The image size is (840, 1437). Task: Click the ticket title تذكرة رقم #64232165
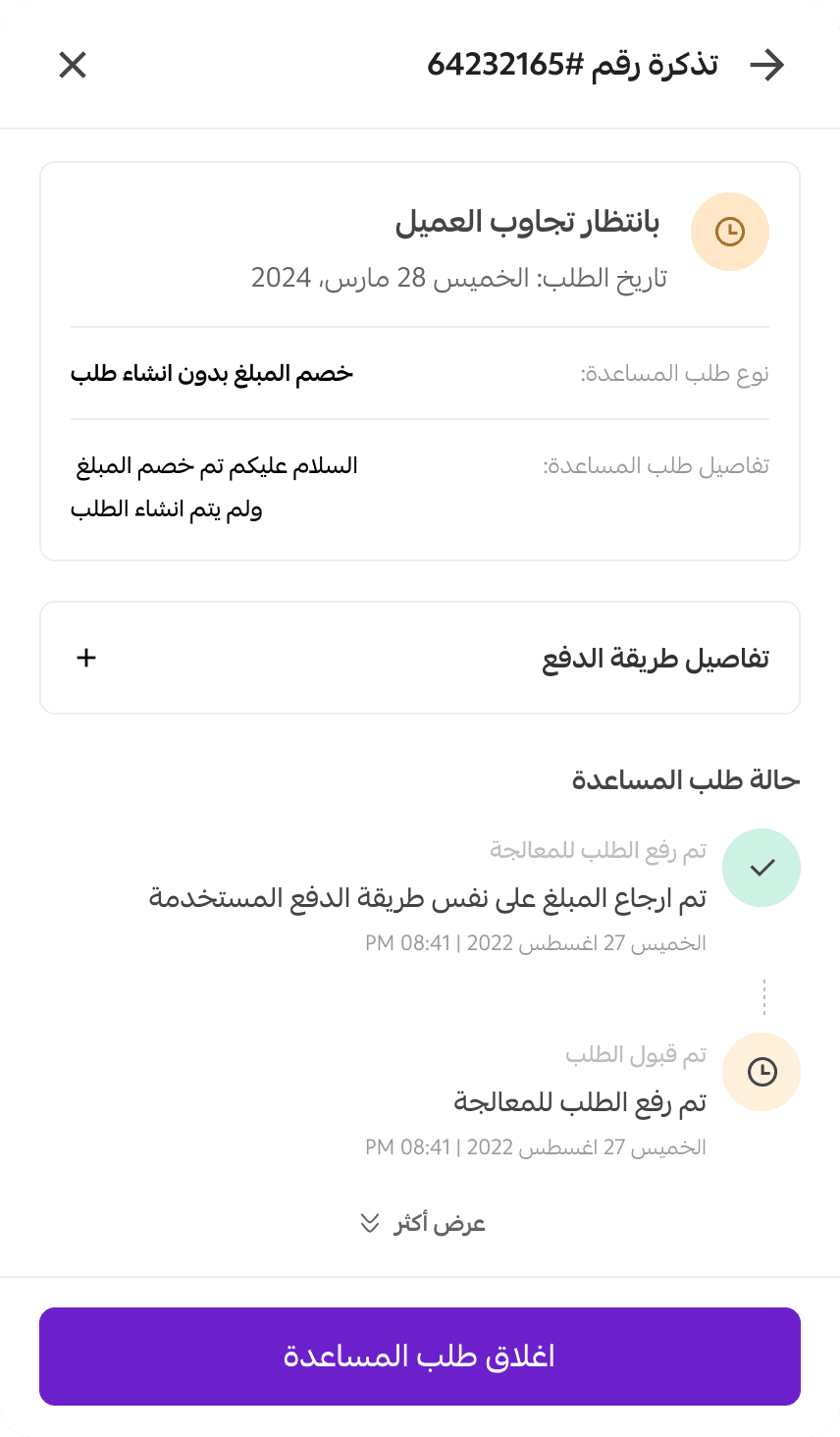tap(572, 65)
